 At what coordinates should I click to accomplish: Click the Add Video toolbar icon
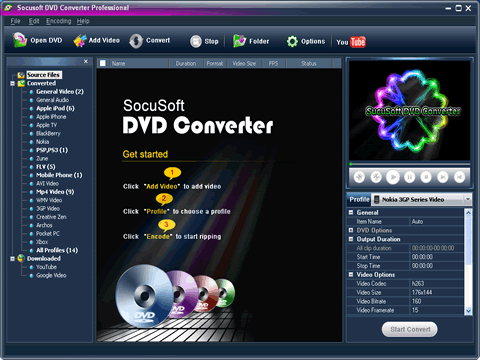coord(80,41)
